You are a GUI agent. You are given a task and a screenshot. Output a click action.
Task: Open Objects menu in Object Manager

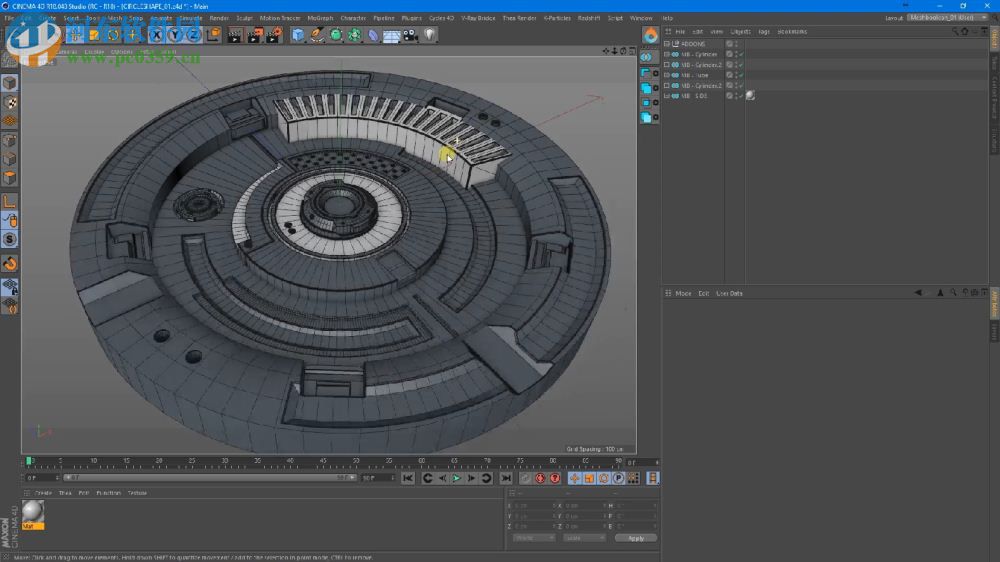tap(740, 31)
